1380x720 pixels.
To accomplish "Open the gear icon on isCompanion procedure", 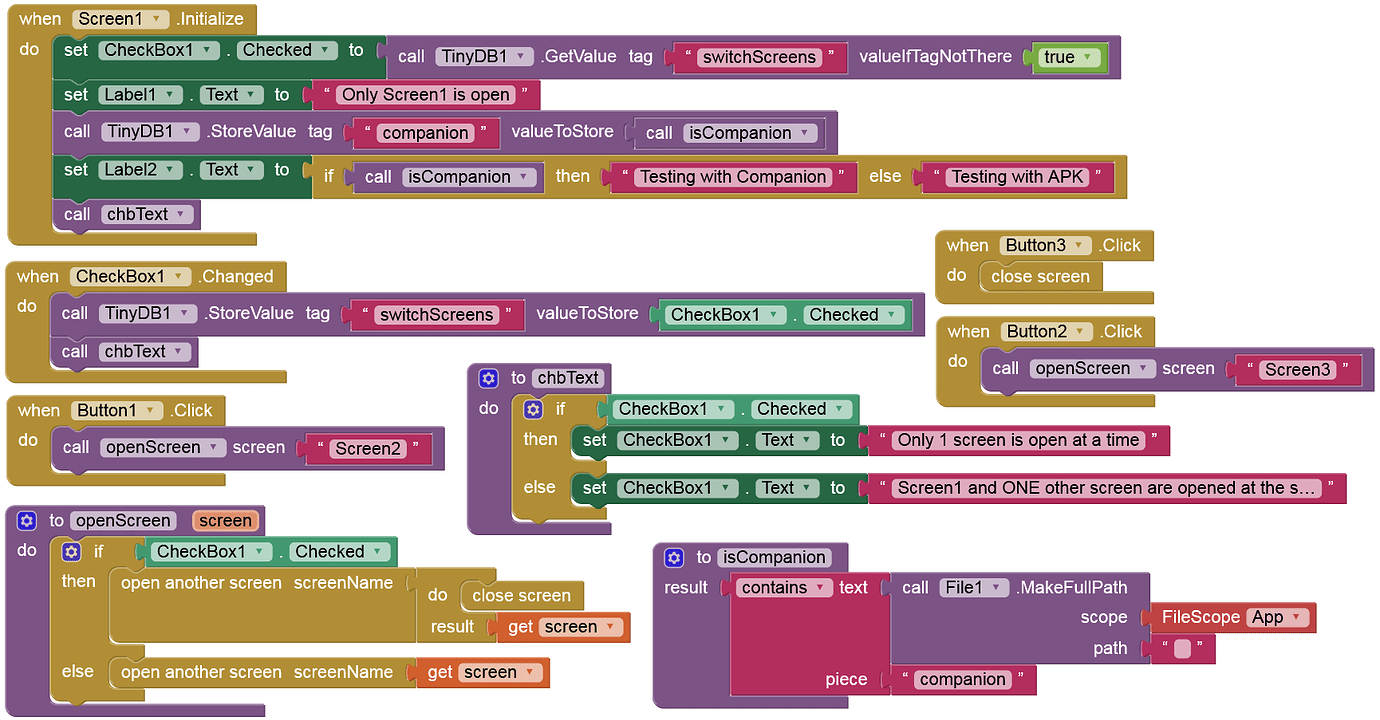I will (674, 557).
